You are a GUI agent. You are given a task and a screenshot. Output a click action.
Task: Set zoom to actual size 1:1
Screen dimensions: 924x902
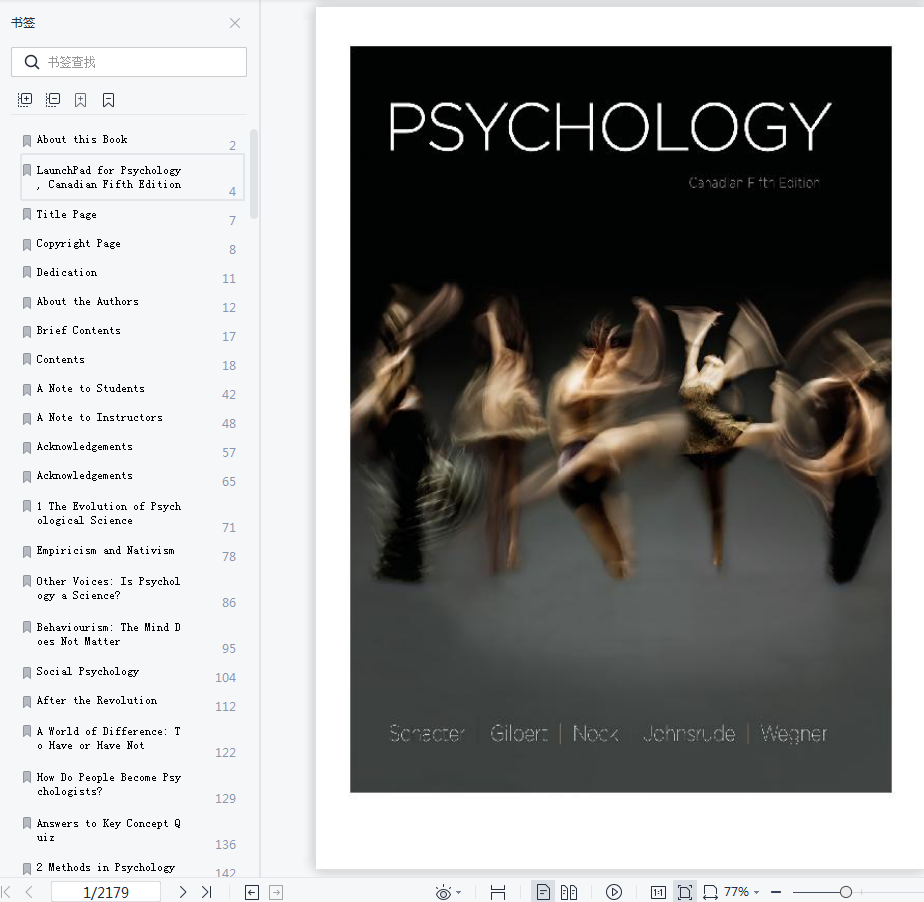658,893
